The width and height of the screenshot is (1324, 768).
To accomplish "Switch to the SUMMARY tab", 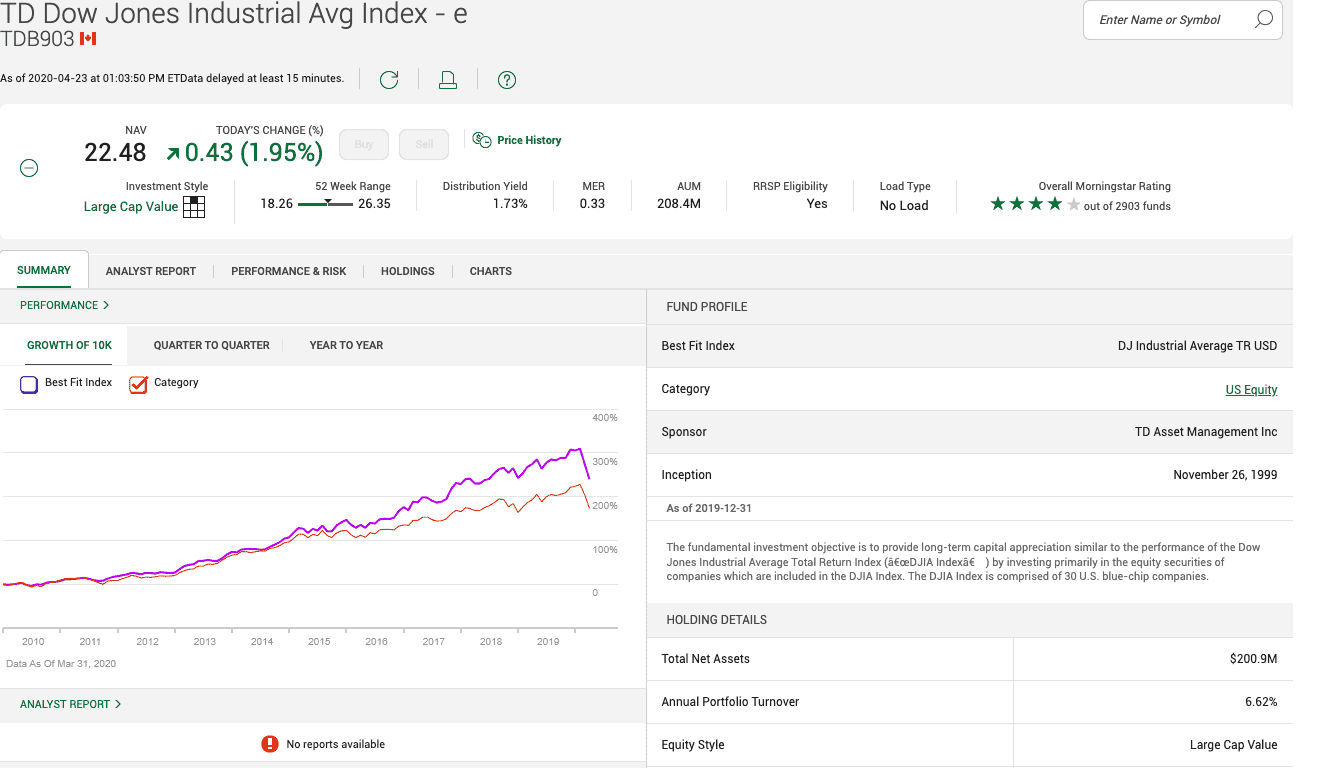I will coord(44,270).
